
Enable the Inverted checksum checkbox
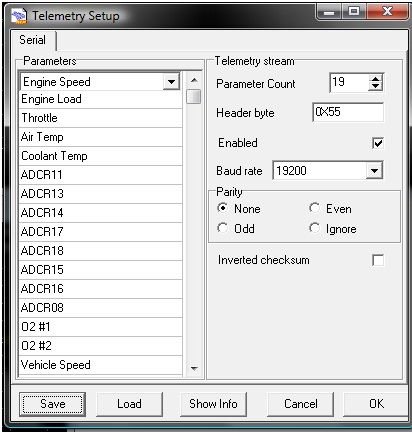tap(378, 260)
